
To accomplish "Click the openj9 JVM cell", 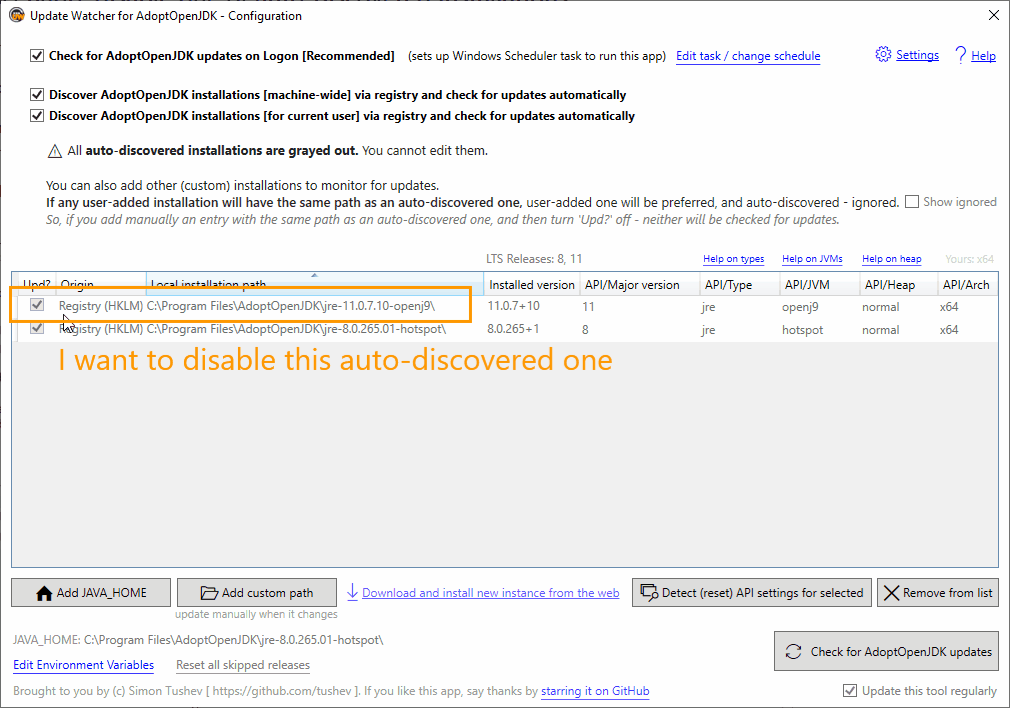I will (800, 307).
